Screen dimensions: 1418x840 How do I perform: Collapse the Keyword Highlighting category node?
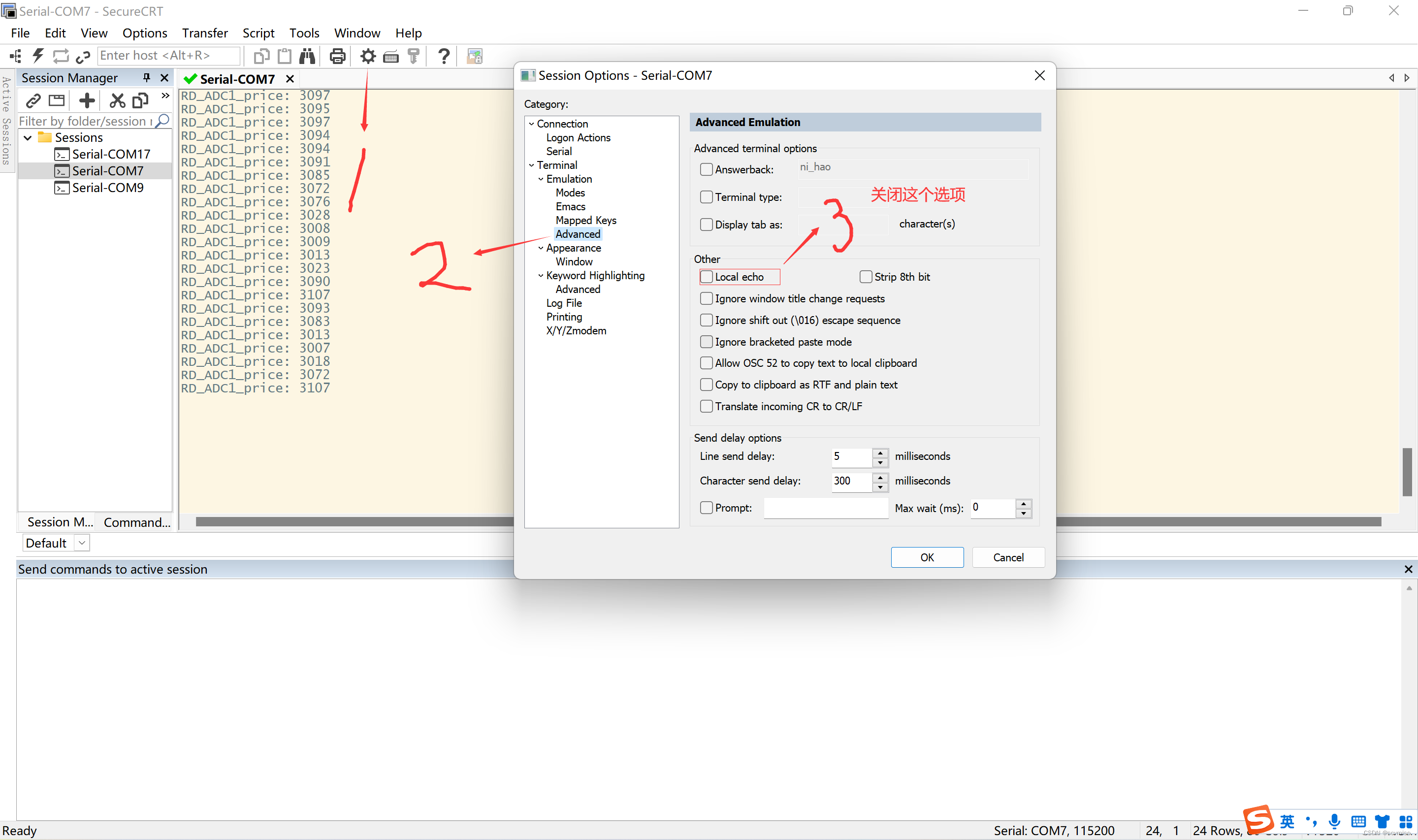pos(541,276)
